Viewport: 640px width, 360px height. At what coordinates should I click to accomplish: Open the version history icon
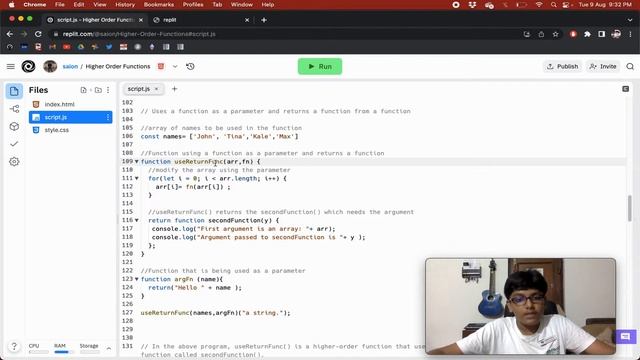[190, 67]
